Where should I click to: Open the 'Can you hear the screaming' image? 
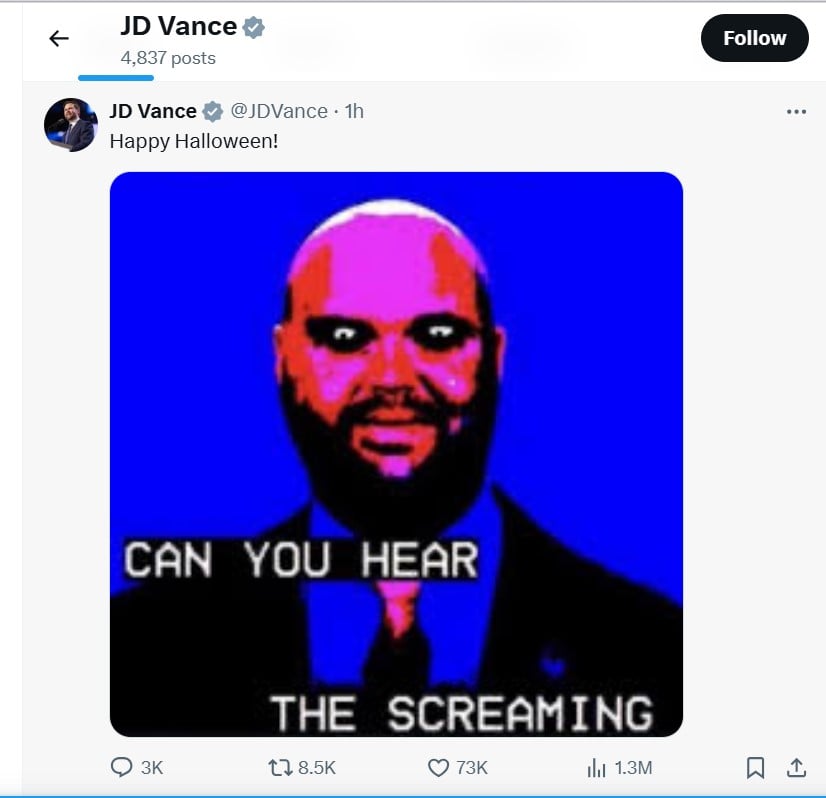396,454
